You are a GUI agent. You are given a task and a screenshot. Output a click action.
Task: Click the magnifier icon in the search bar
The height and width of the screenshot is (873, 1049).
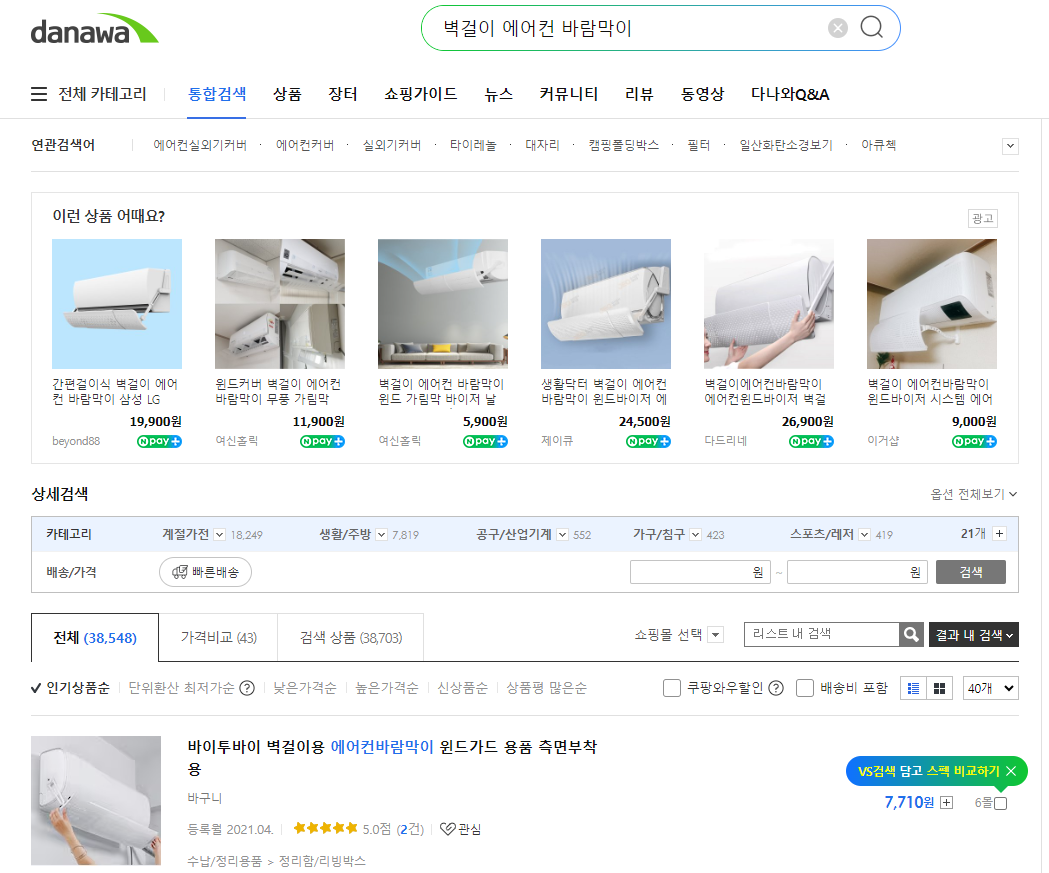coord(870,27)
